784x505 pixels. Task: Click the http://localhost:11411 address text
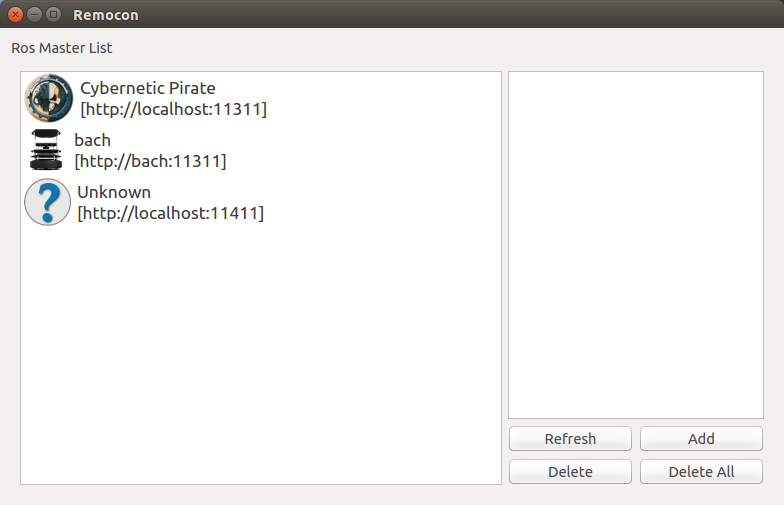pyautogui.click(x=170, y=213)
